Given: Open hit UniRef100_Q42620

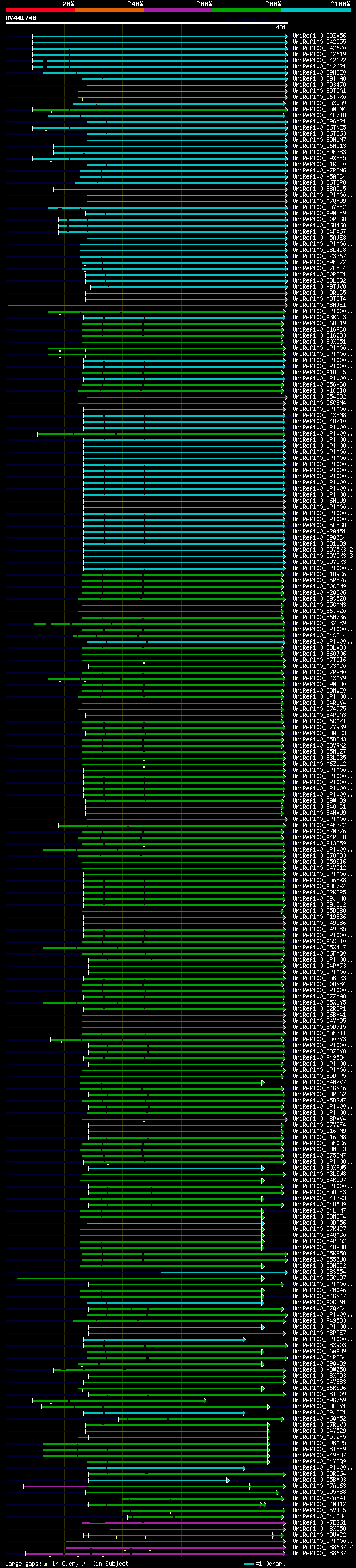Looking at the screenshot, I should [319, 48].
